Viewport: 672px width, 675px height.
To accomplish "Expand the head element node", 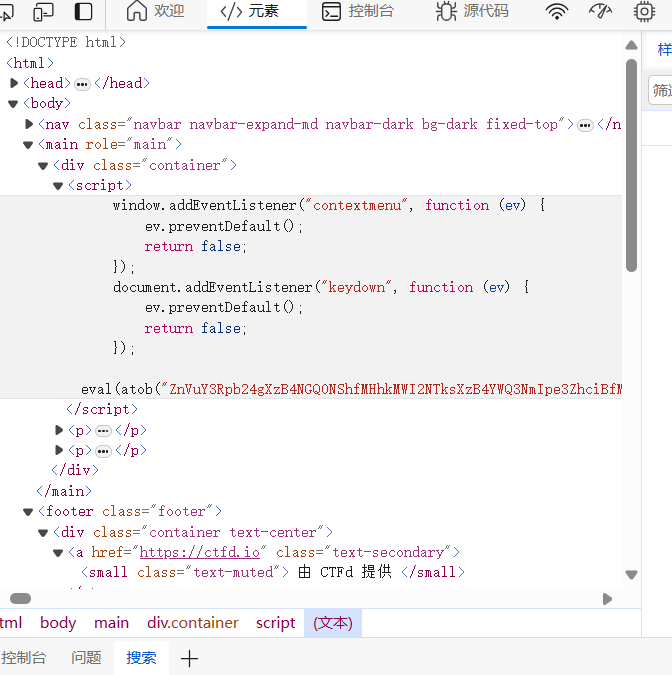I will 14,83.
